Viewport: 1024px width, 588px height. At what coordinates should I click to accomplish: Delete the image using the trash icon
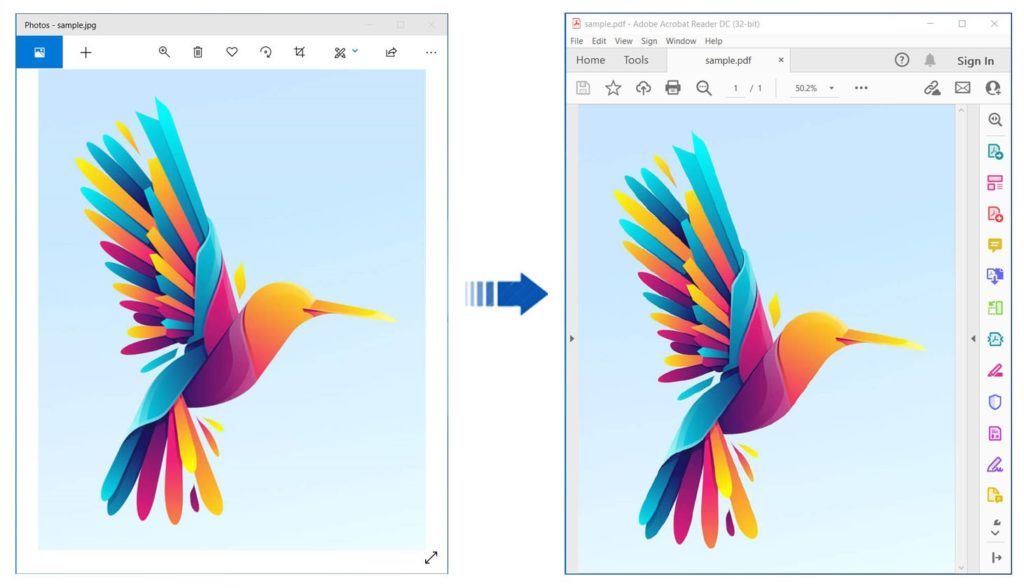coord(196,52)
